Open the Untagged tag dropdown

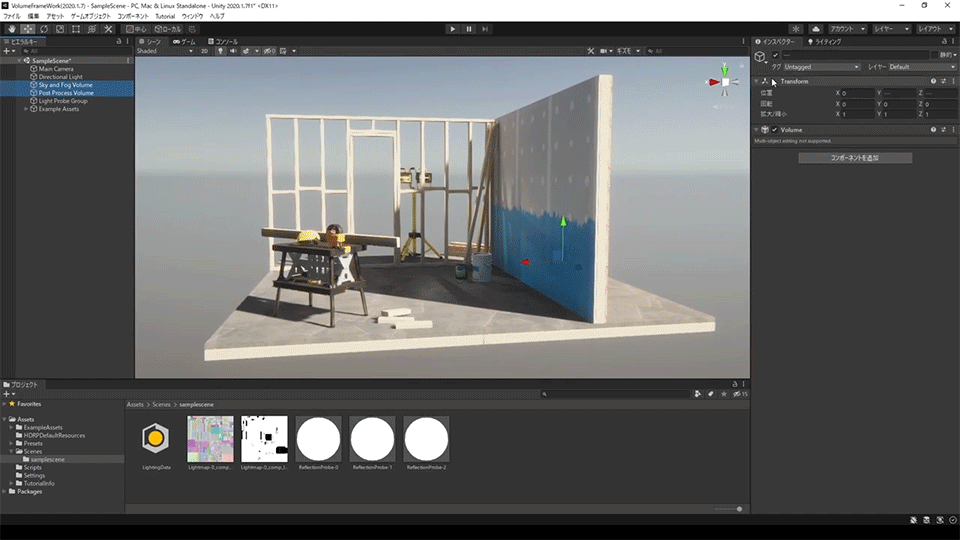point(821,67)
